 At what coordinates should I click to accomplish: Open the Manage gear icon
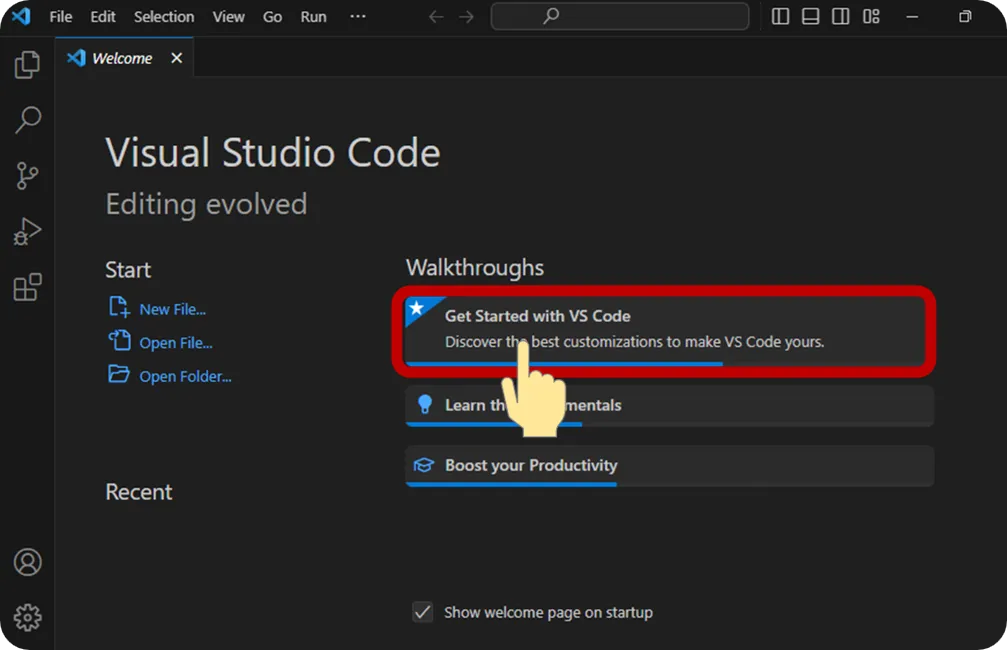coord(27,617)
